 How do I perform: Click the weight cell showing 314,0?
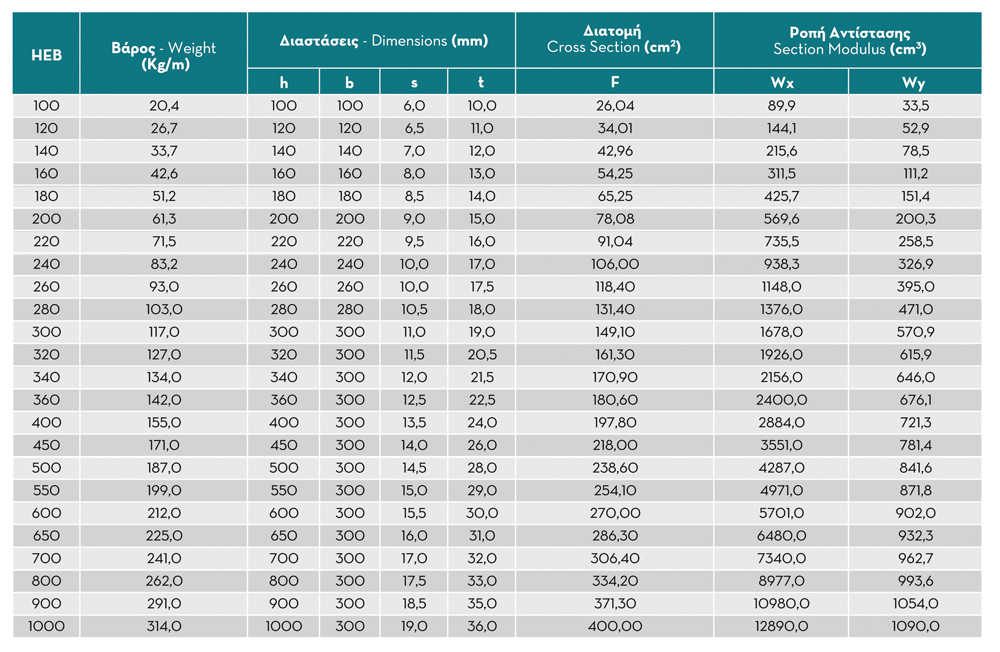pyautogui.click(x=164, y=627)
